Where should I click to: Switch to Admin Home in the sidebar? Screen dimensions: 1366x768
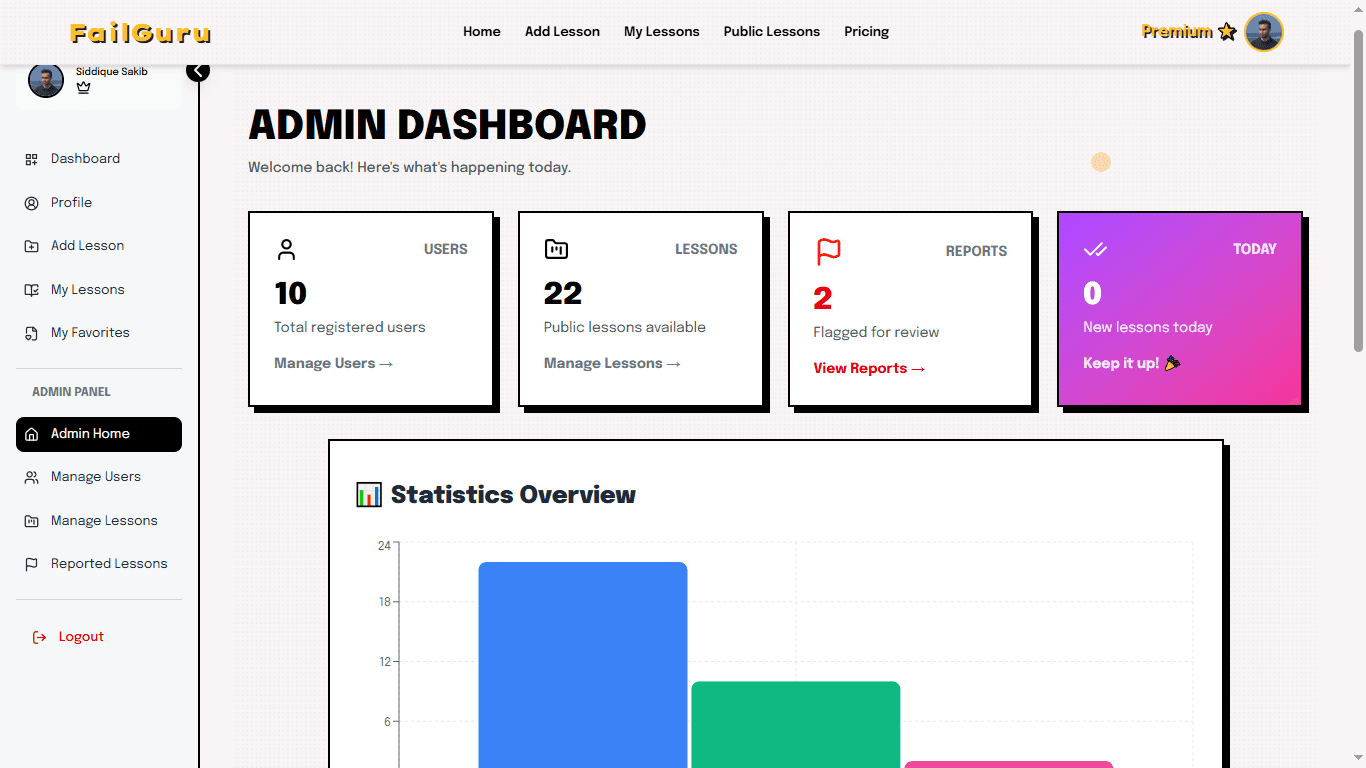(88, 434)
